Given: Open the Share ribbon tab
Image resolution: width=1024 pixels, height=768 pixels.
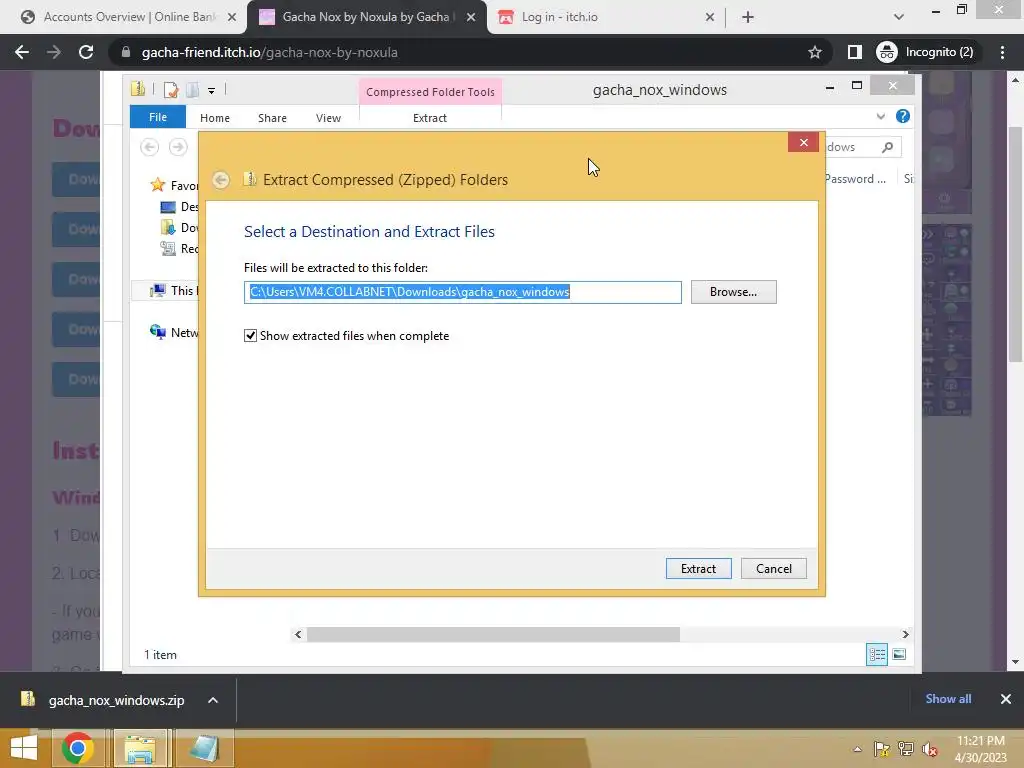Looking at the screenshot, I should point(272,118).
